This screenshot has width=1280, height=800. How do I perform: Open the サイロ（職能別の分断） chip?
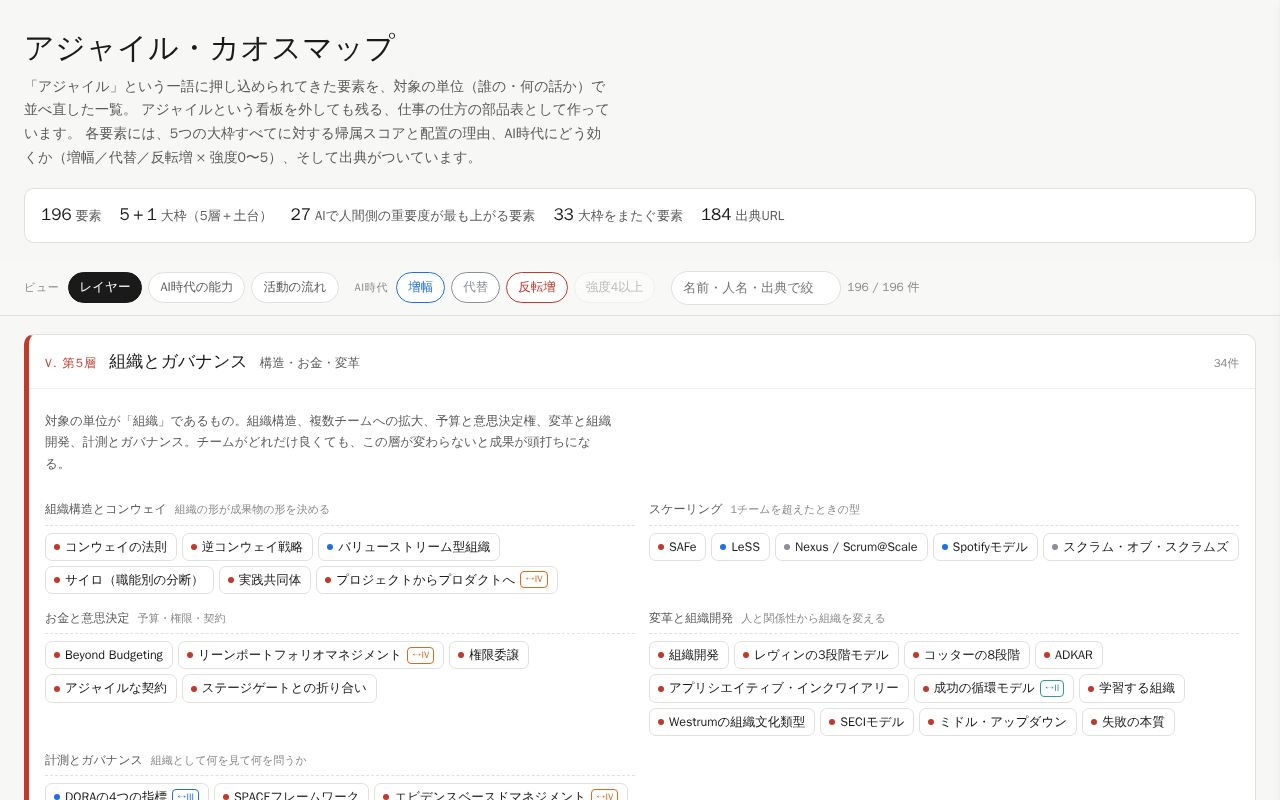point(129,580)
